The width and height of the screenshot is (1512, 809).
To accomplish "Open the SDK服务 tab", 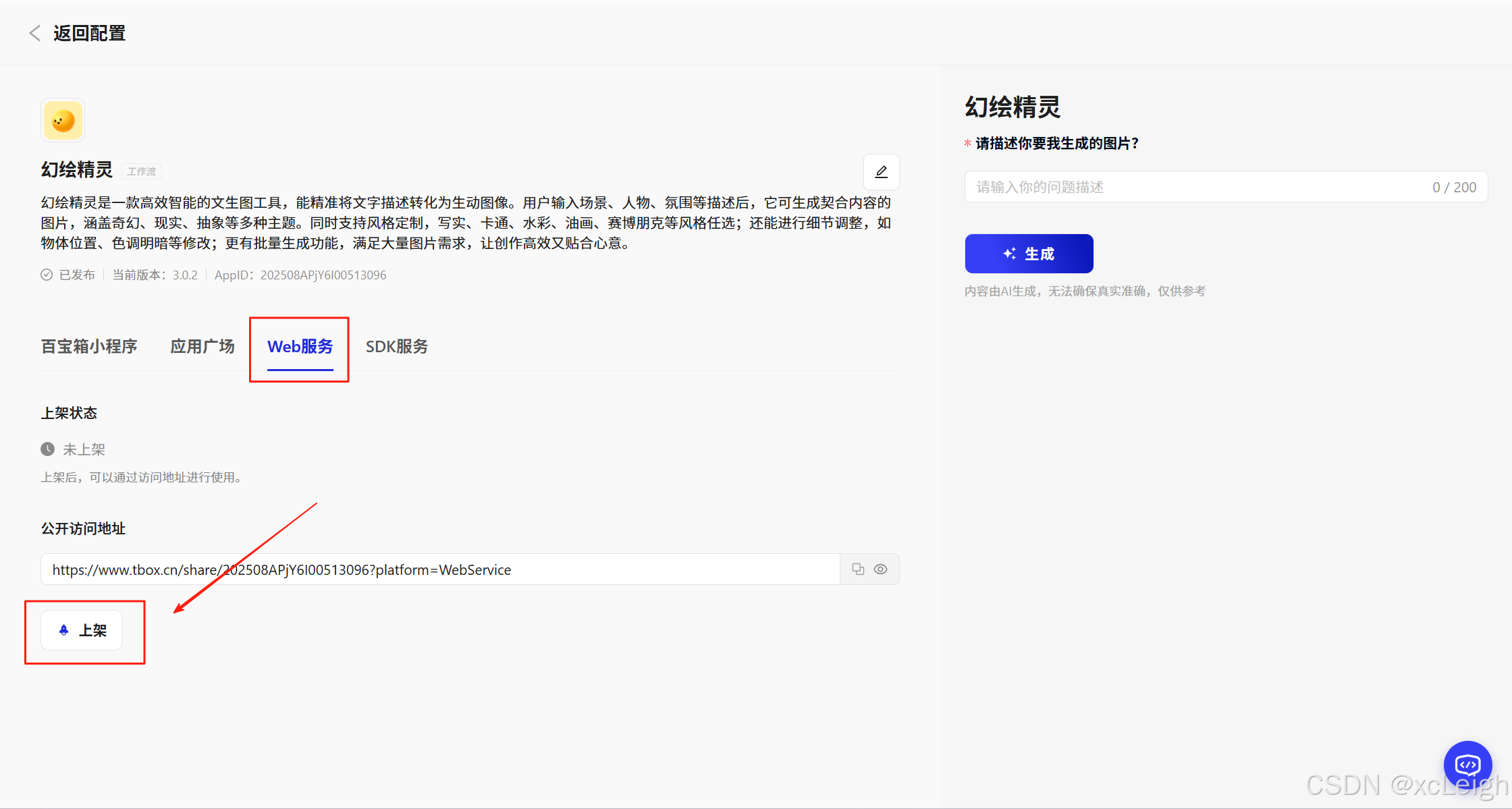I will 397,347.
